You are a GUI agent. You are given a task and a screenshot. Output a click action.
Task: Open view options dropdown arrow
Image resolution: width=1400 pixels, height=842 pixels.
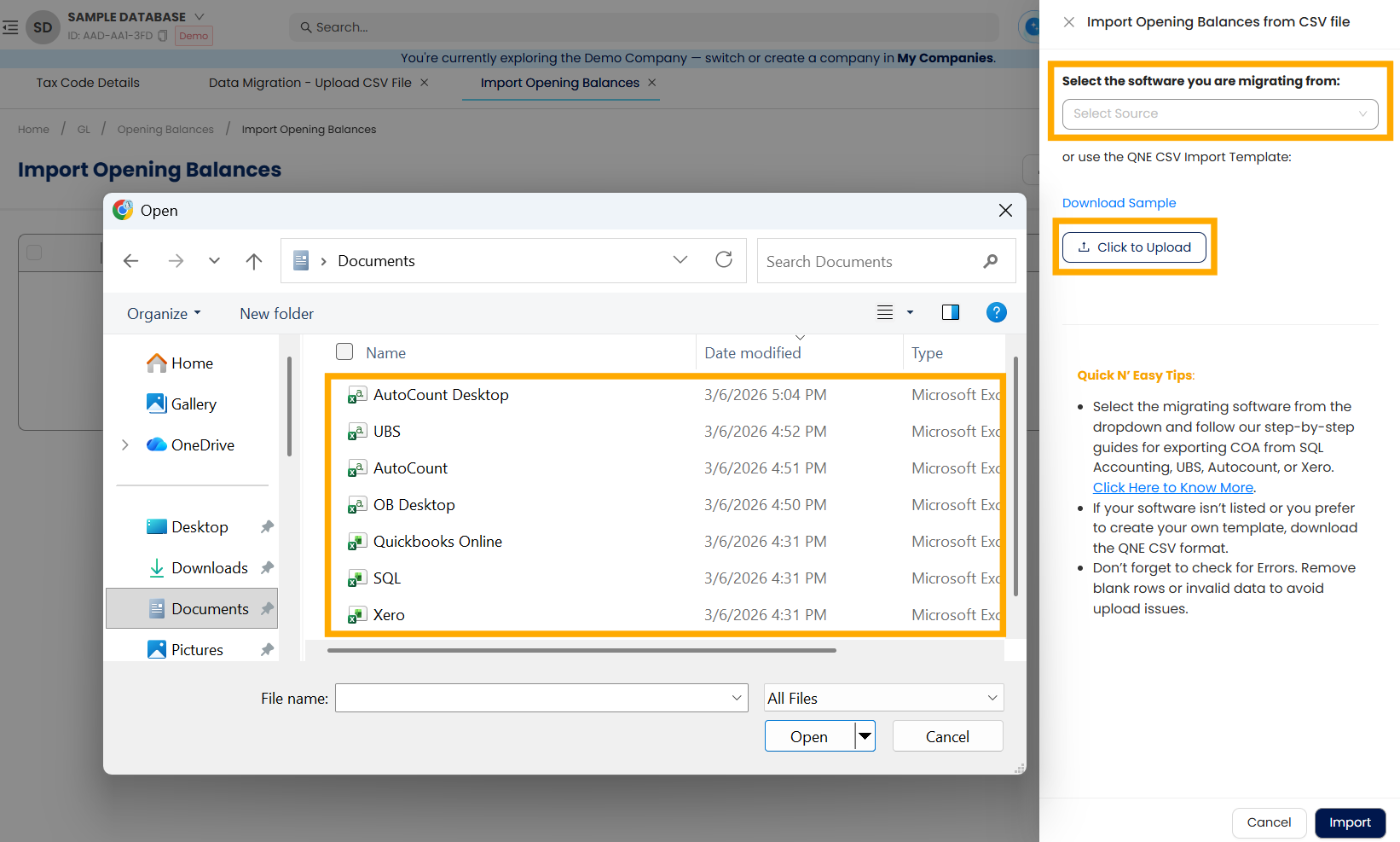click(x=910, y=313)
